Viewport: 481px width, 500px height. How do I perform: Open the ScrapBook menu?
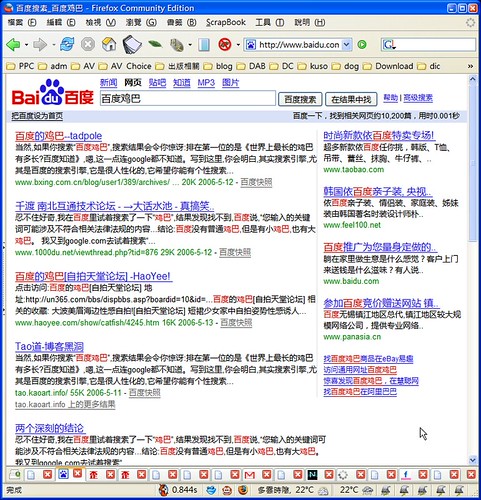tap(226, 22)
